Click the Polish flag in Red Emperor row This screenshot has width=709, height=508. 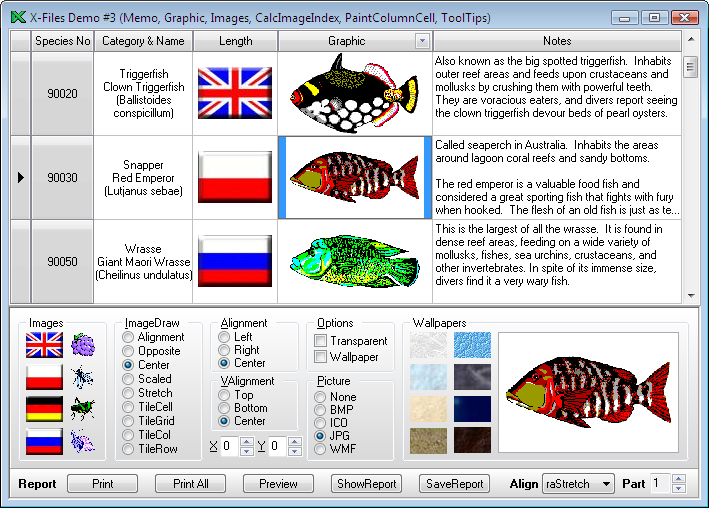click(235, 177)
